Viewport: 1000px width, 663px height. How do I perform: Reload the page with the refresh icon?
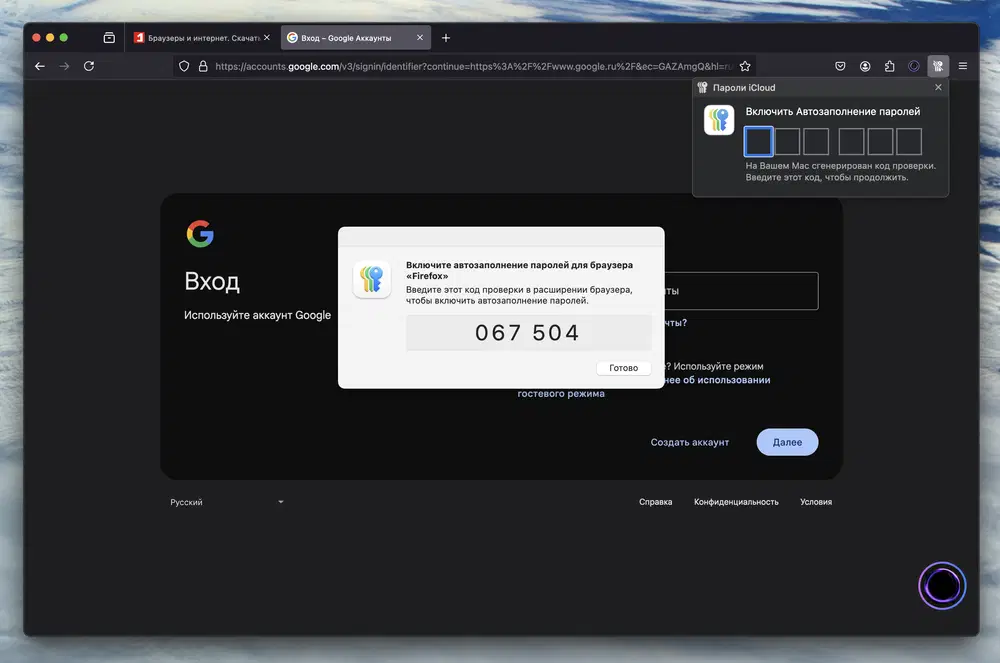(x=89, y=66)
